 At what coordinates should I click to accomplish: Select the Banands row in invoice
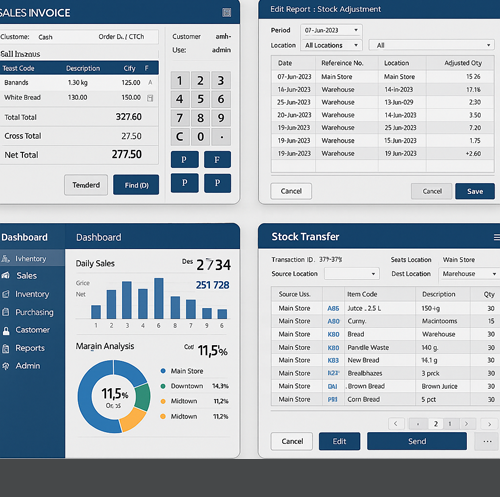[79, 83]
